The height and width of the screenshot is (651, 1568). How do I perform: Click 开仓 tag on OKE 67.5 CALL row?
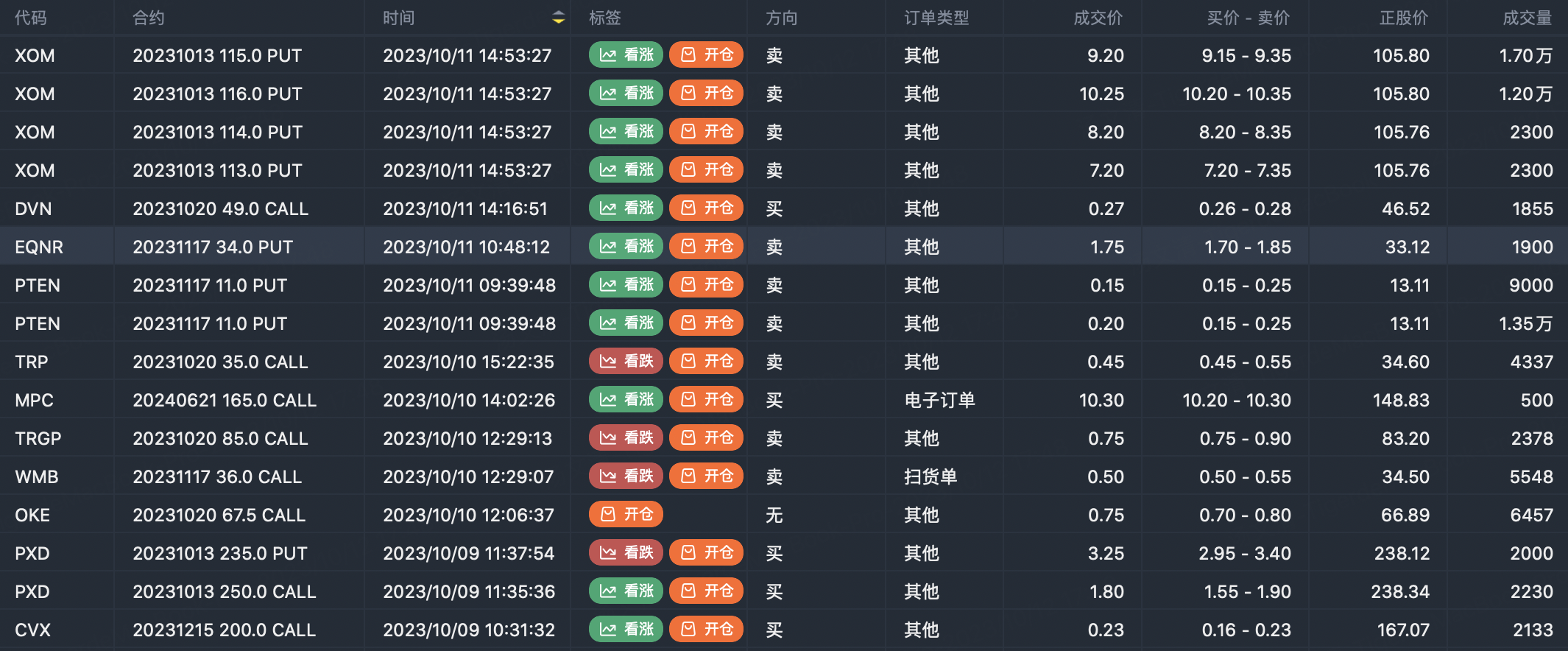626,514
